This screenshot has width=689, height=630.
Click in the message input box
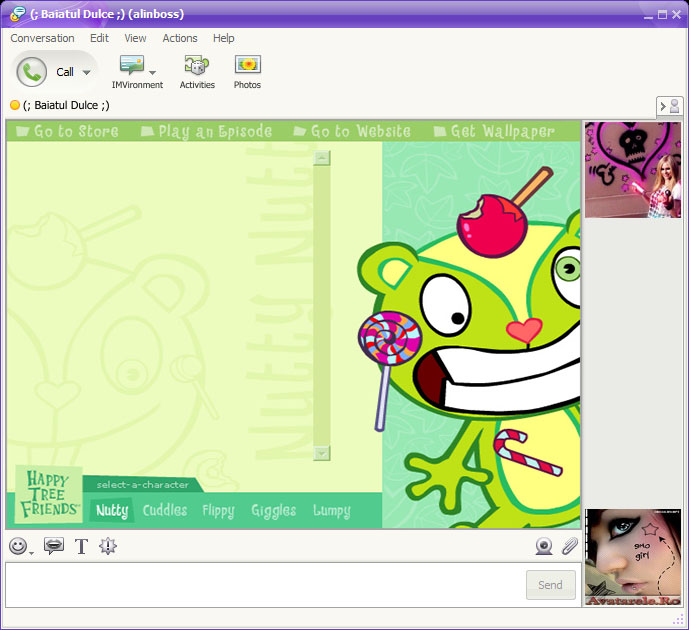point(265,585)
